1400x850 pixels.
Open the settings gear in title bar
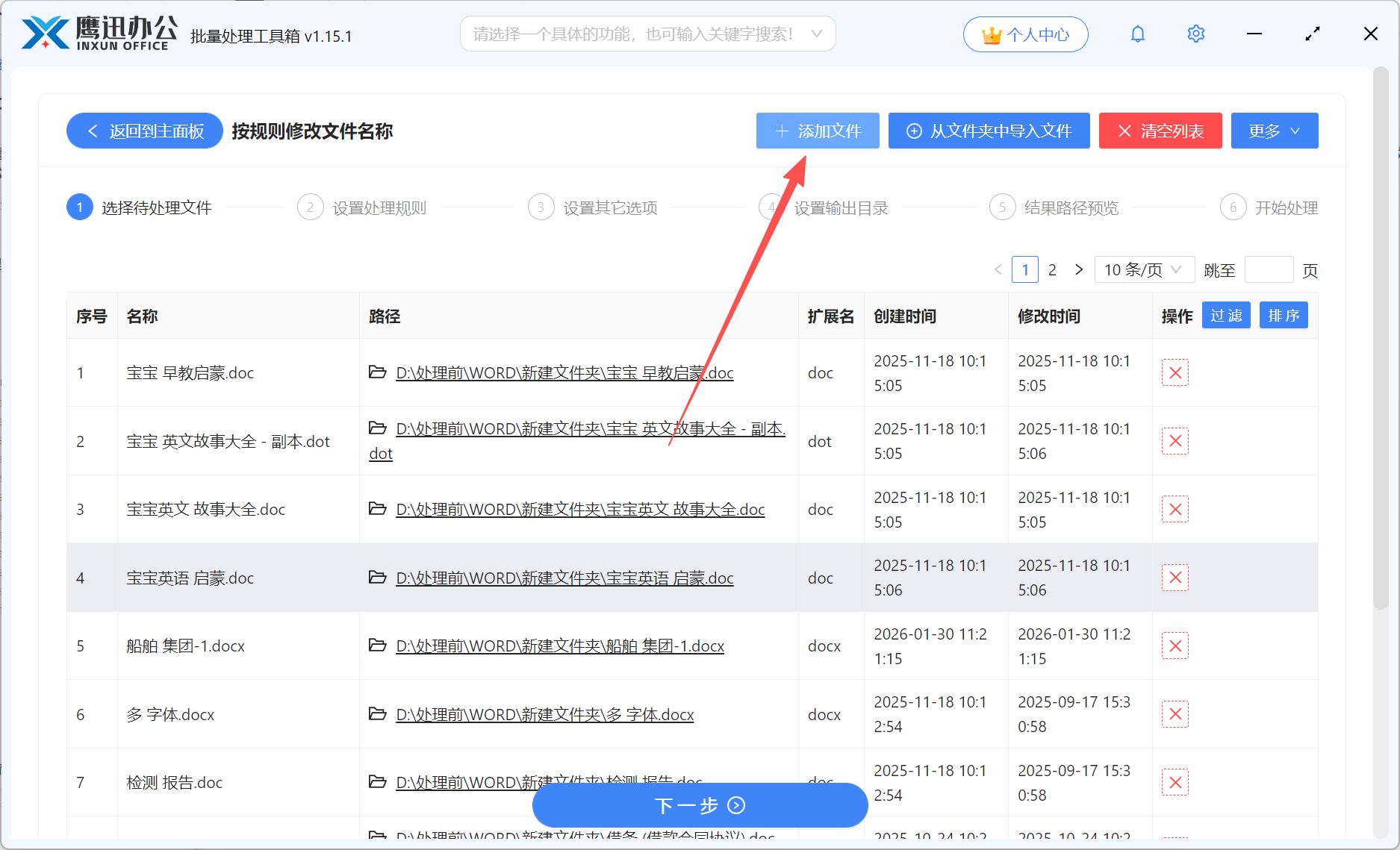[x=1195, y=34]
